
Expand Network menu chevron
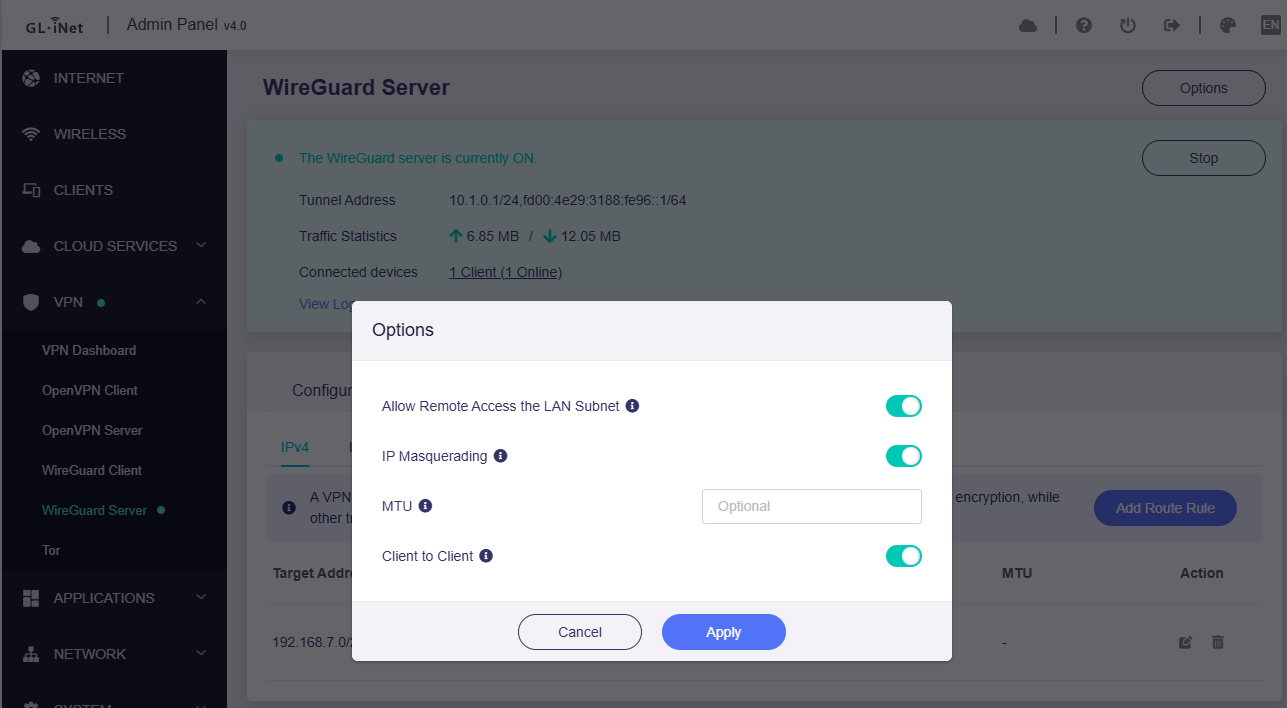(x=201, y=653)
